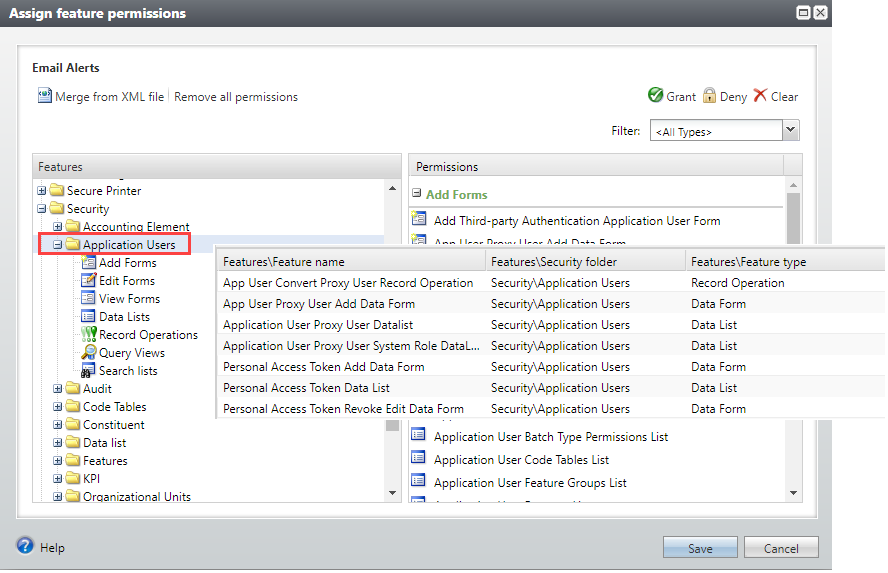Click the Add Forms tree icon
The width and height of the screenshot is (888, 573).
click(88, 262)
